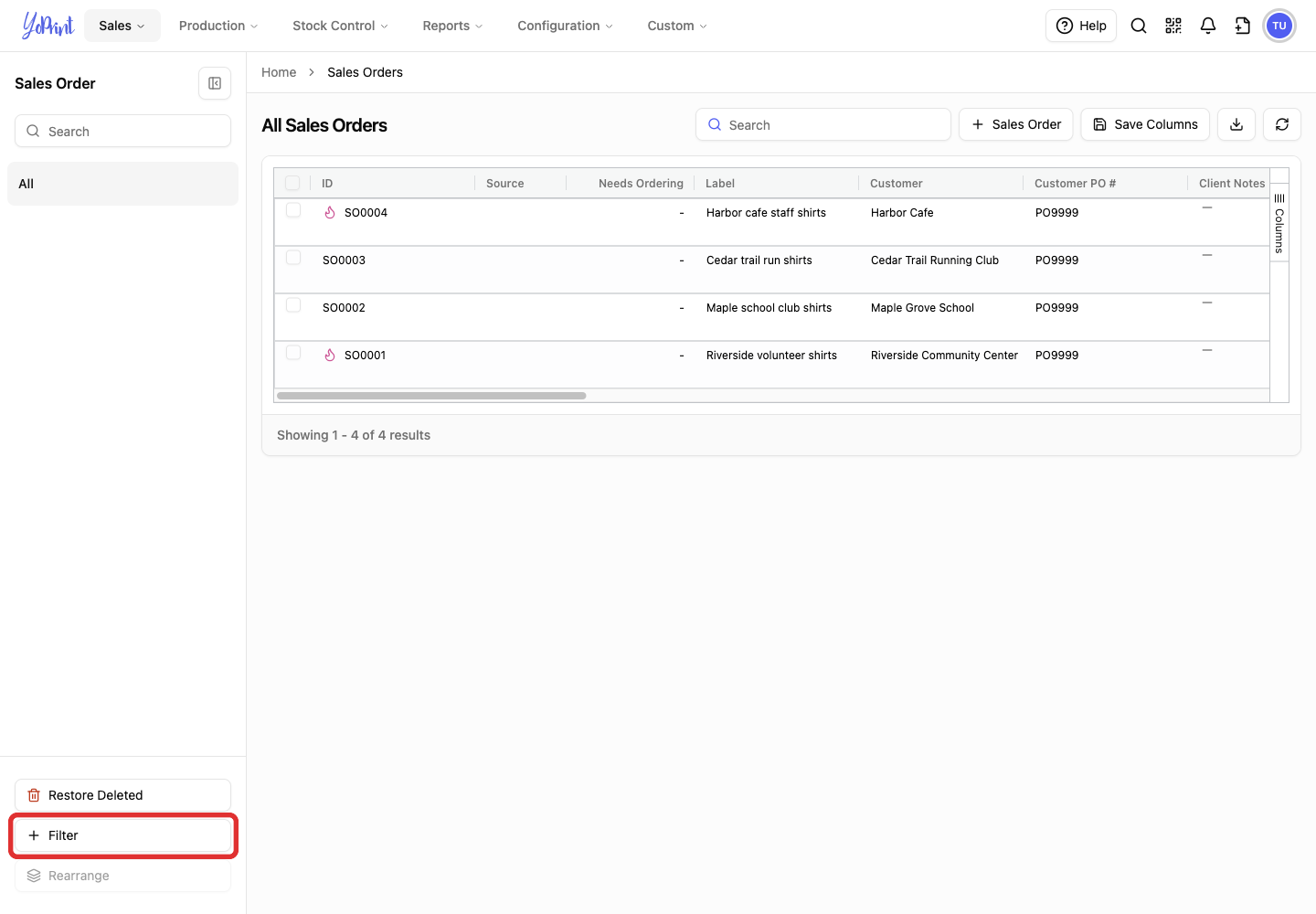1316x914 pixels.
Task: Click the Rearrange button
Action: (122, 876)
